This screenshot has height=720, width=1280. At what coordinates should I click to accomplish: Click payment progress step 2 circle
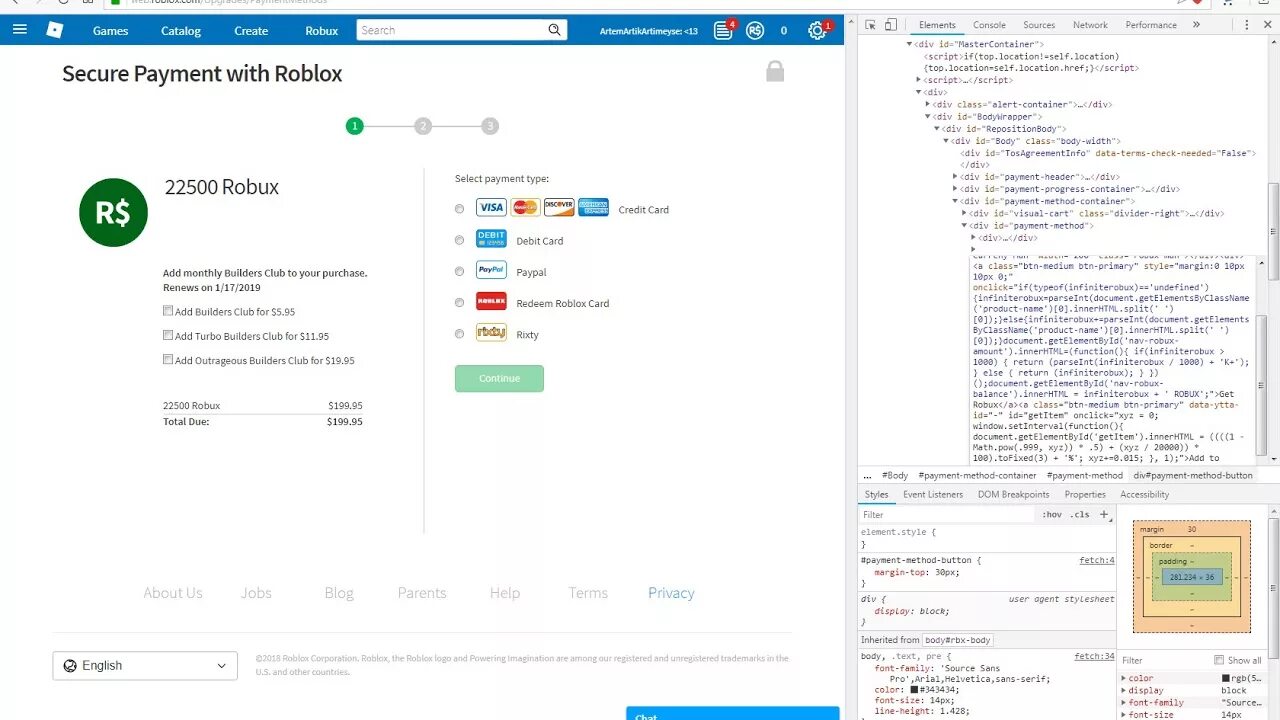[423, 126]
